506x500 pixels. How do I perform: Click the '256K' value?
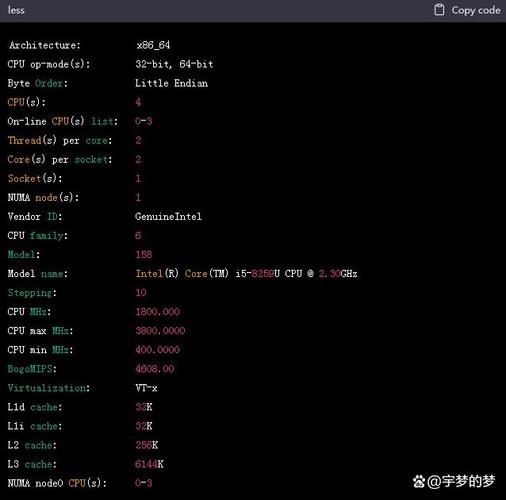[147, 445]
